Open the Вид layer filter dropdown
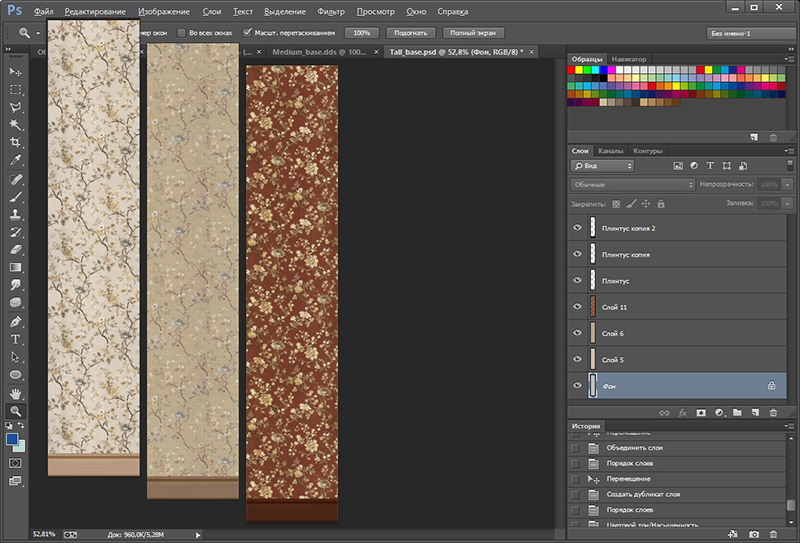800x543 pixels. (602, 165)
